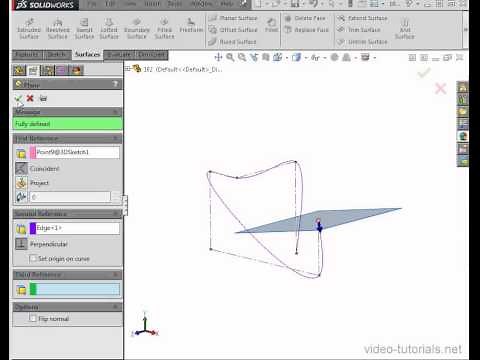Collapse the Third Reference section
Image resolution: width=480 pixels, height=360 pixels.
point(116,274)
